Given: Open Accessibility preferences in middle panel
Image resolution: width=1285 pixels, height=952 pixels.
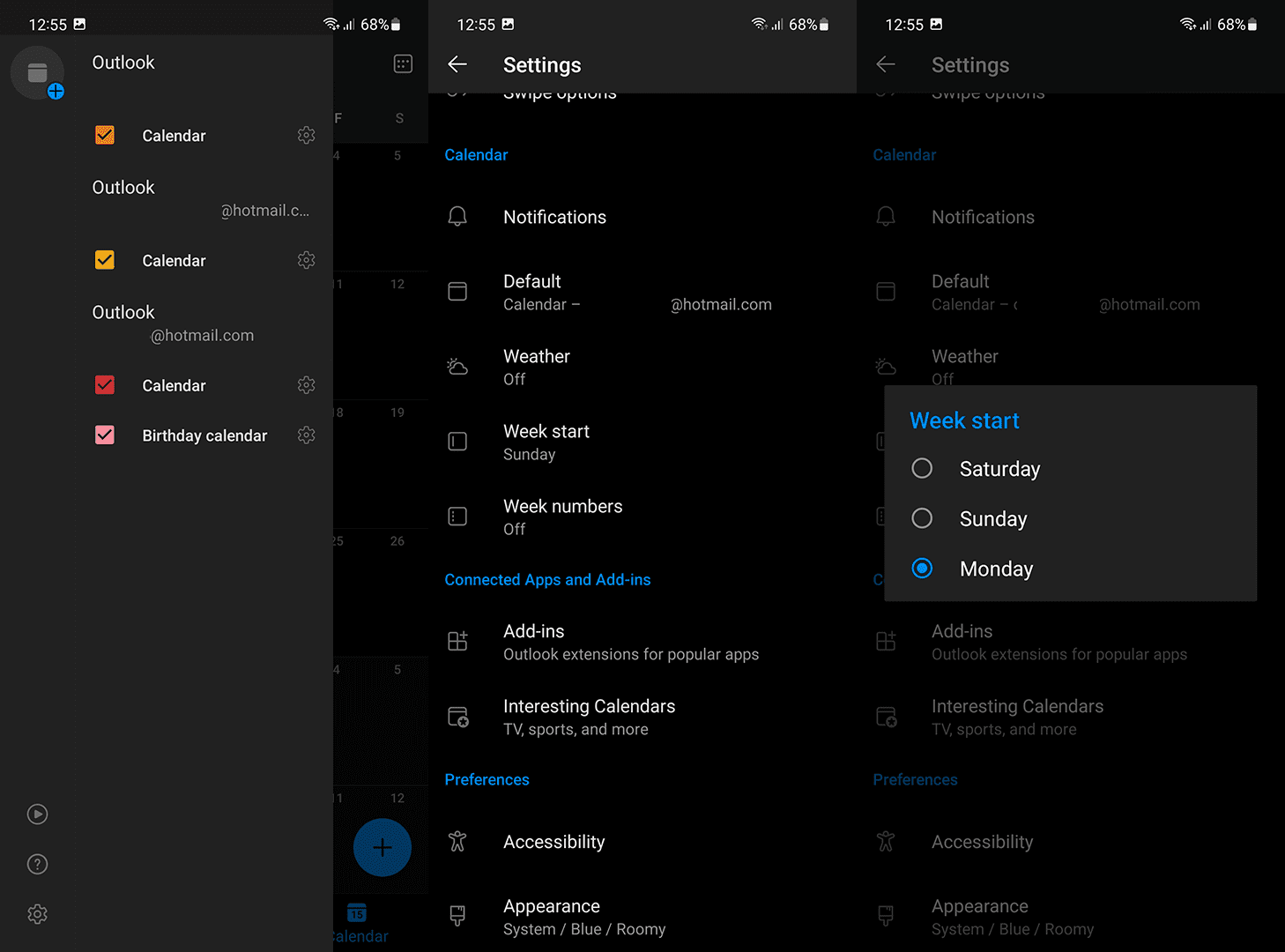Looking at the screenshot, I should [x=642, y=842].
